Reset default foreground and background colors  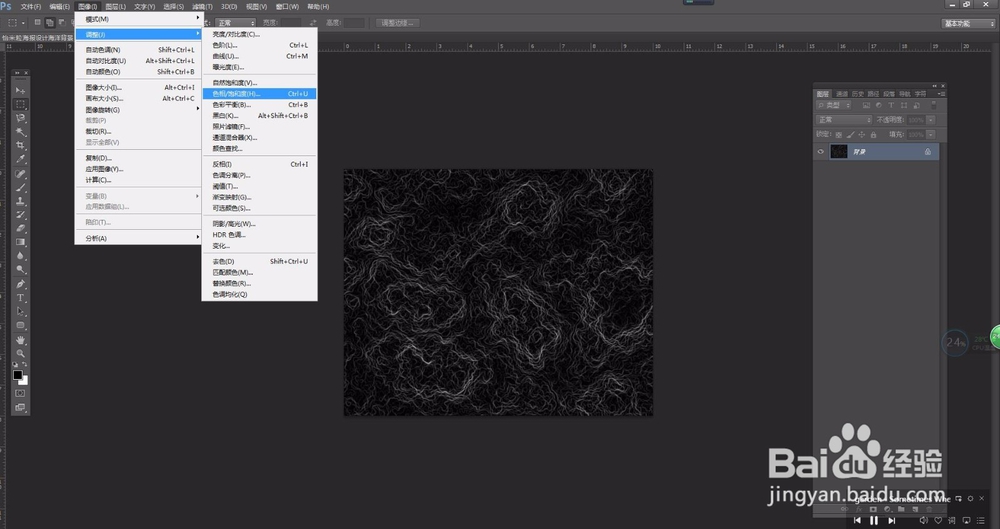coord(16,365)
